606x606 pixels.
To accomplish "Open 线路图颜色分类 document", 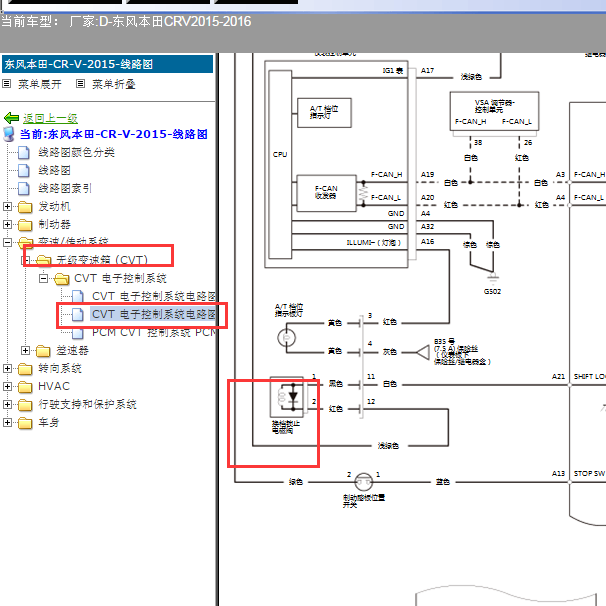I will tap(76, 152).
